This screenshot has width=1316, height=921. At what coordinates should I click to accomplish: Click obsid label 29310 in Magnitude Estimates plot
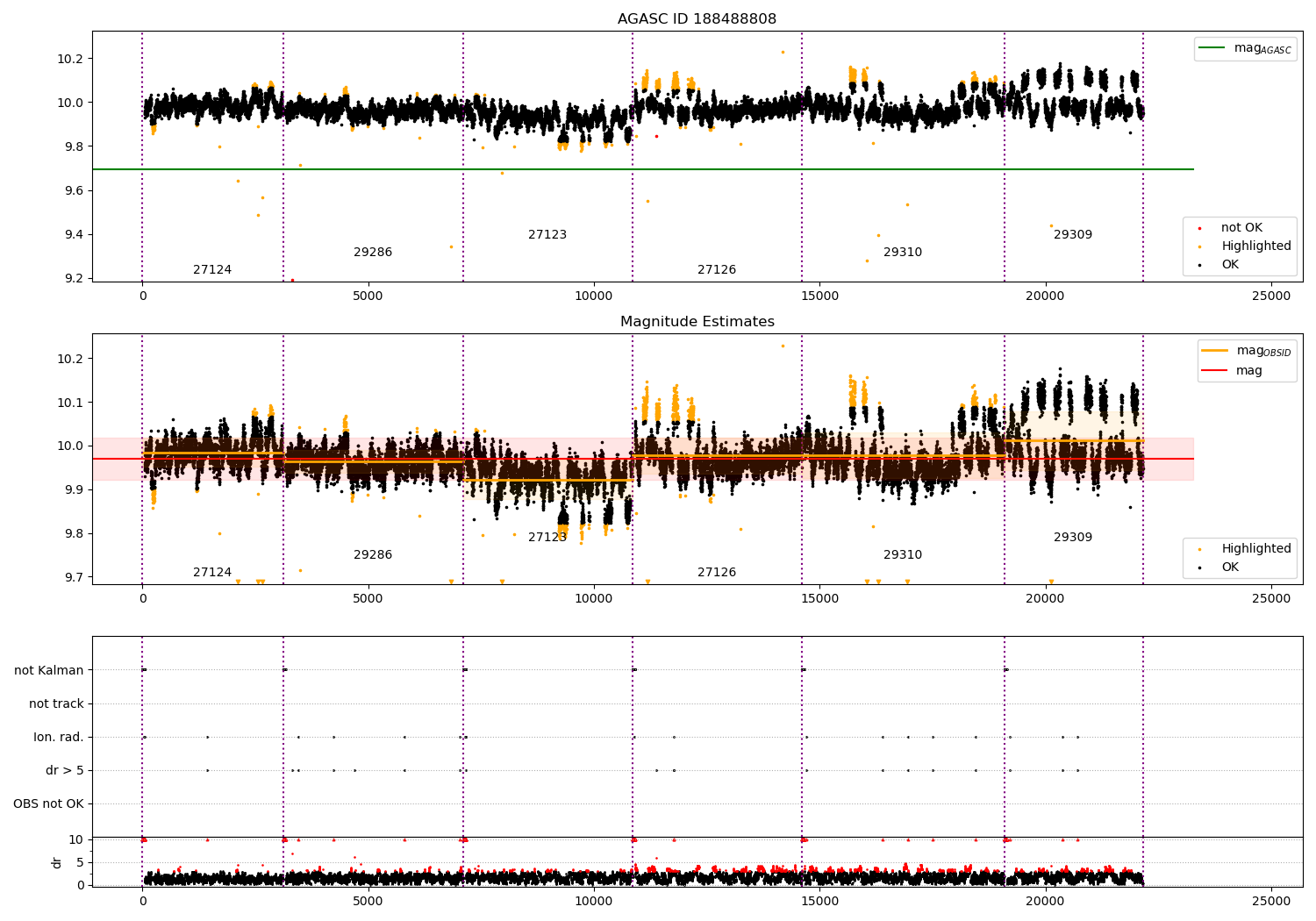903,555
